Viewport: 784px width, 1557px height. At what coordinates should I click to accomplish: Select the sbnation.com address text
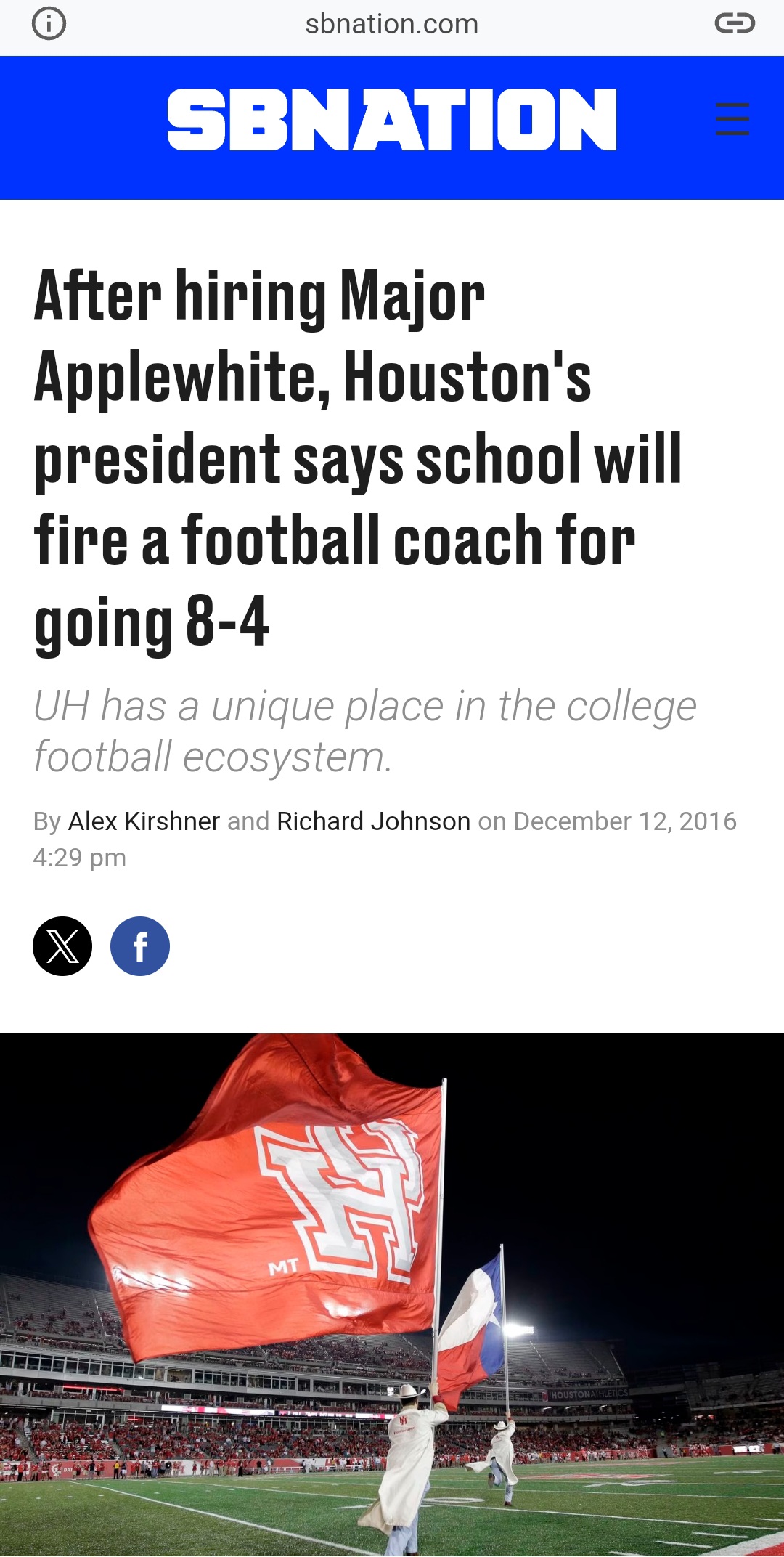coord(392,24)
